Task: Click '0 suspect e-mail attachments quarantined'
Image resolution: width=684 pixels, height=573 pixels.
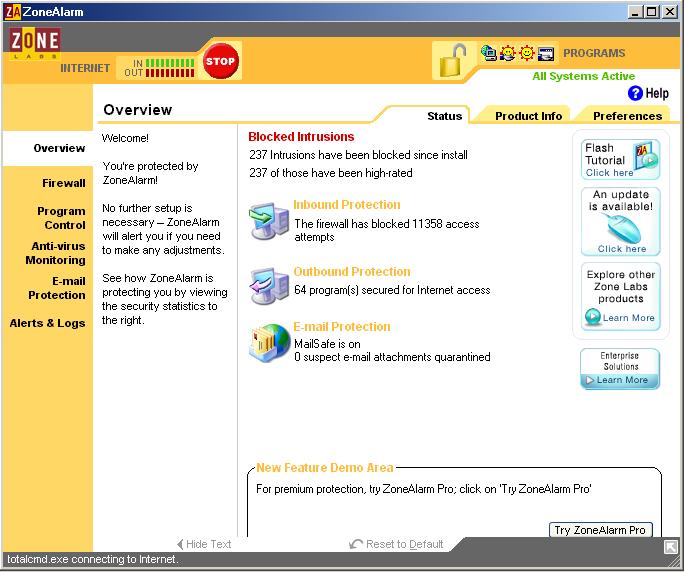Action: pos(392,357)
